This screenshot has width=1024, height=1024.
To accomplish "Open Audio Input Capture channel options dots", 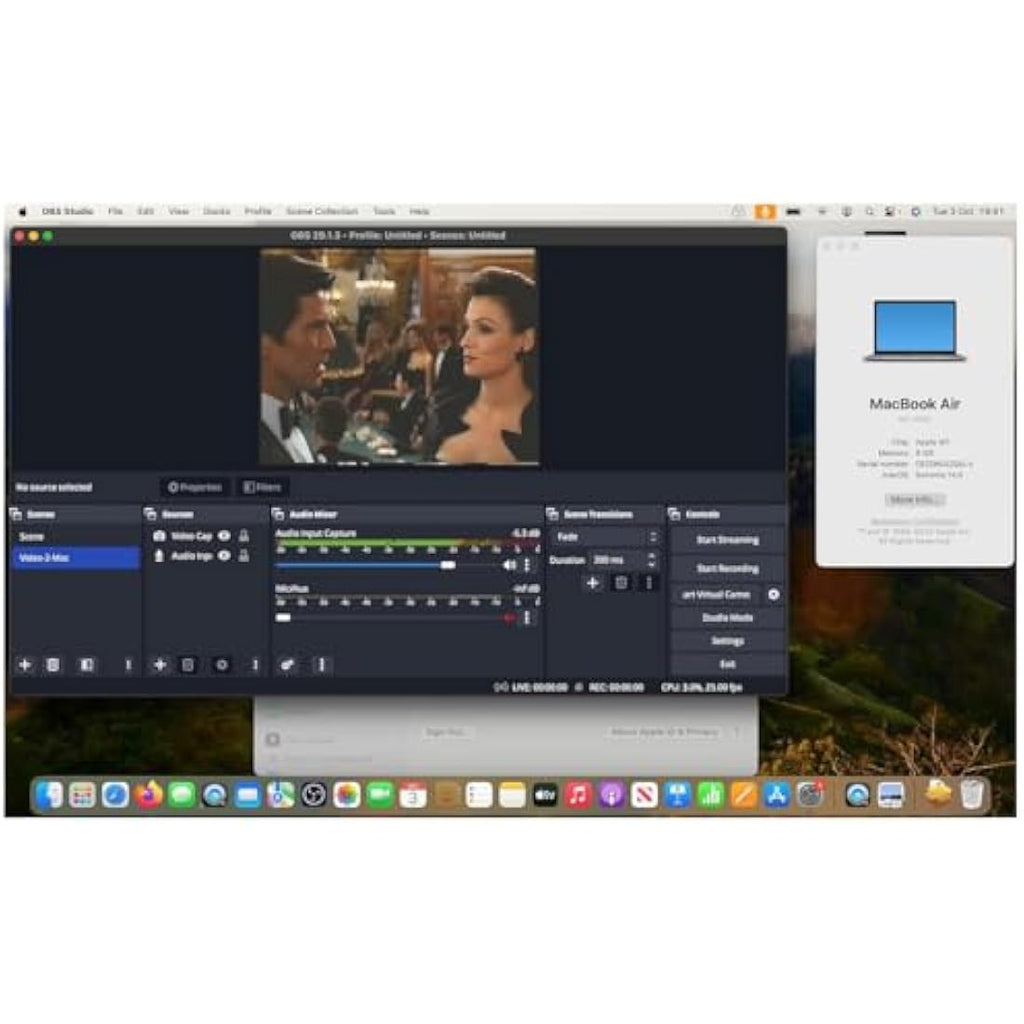I will coord(527,565).
